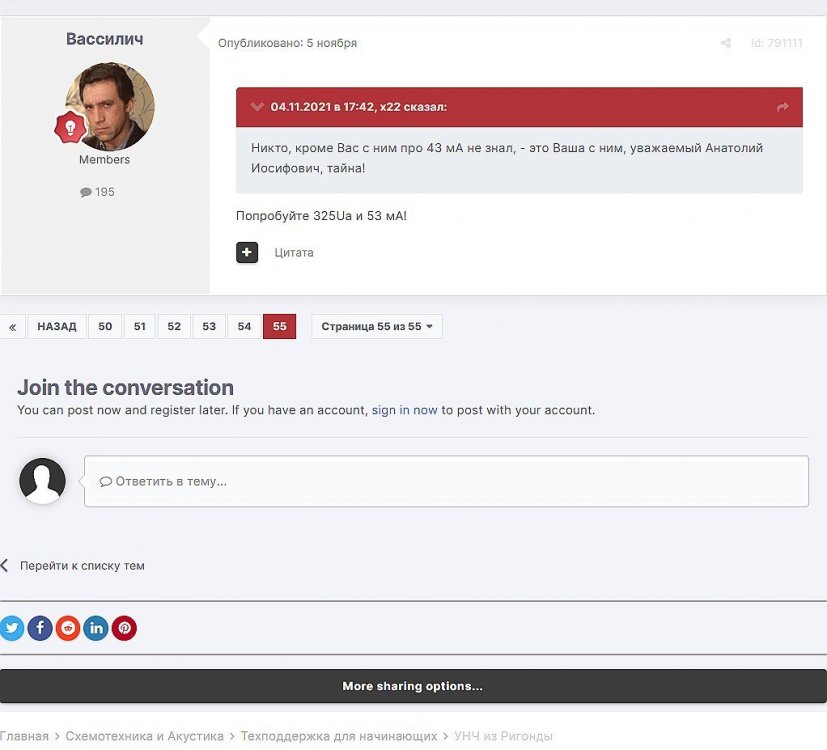Click the НАЗАД pagination button

tap(57, 327)
